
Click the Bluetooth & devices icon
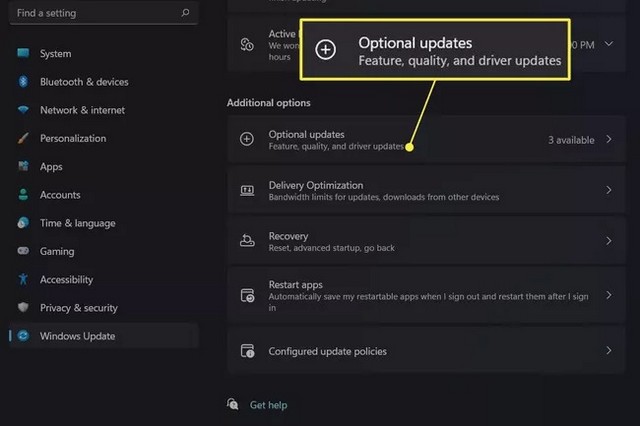point(23,82)
